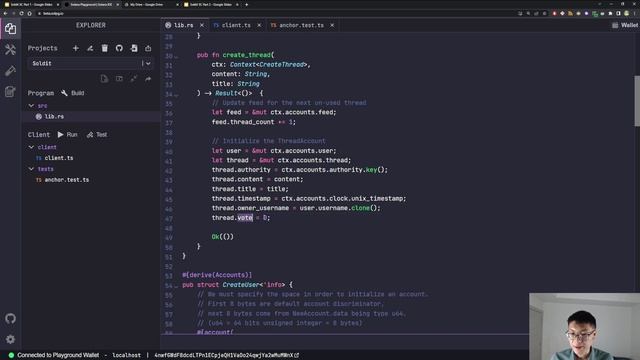640x360 pixels.
Task: Open anchor.test.ts in the file tree
Action: point(67,180)
